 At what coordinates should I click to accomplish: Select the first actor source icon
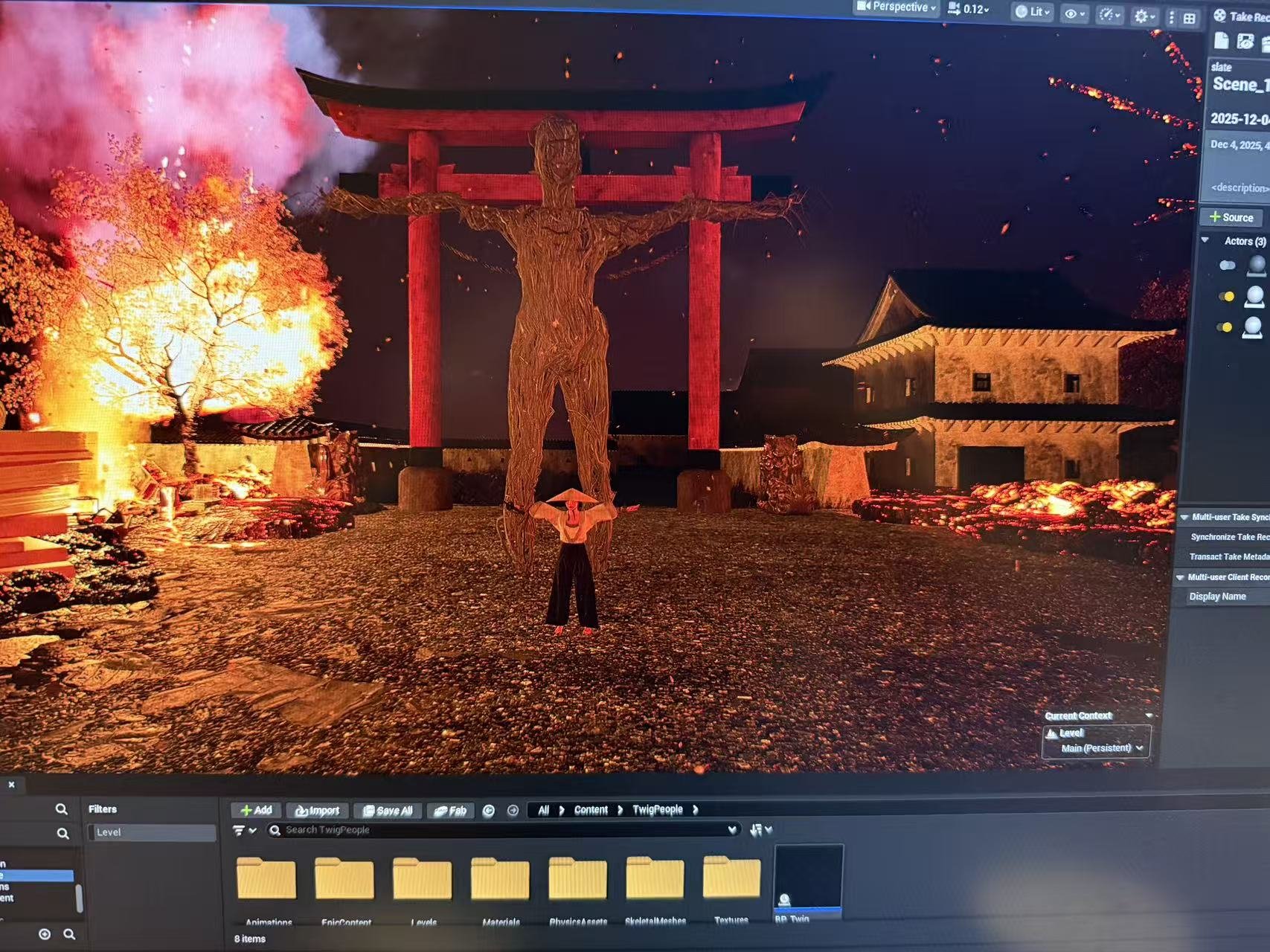coord(1256,264)
